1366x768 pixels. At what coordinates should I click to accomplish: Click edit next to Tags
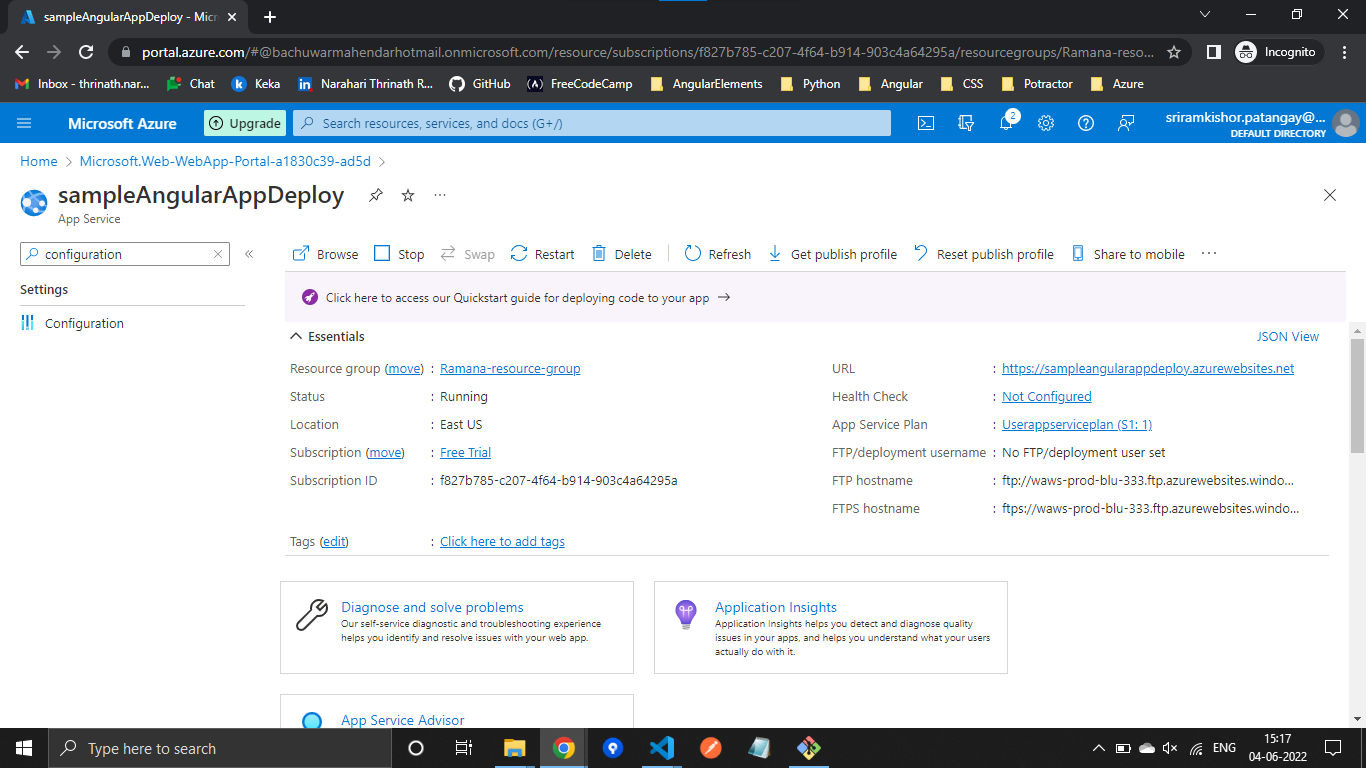pyautogui.click(x=334, y=542)
